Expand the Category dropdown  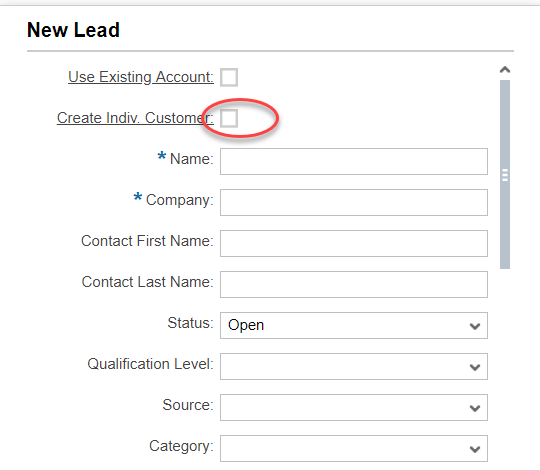click(354, 448)
